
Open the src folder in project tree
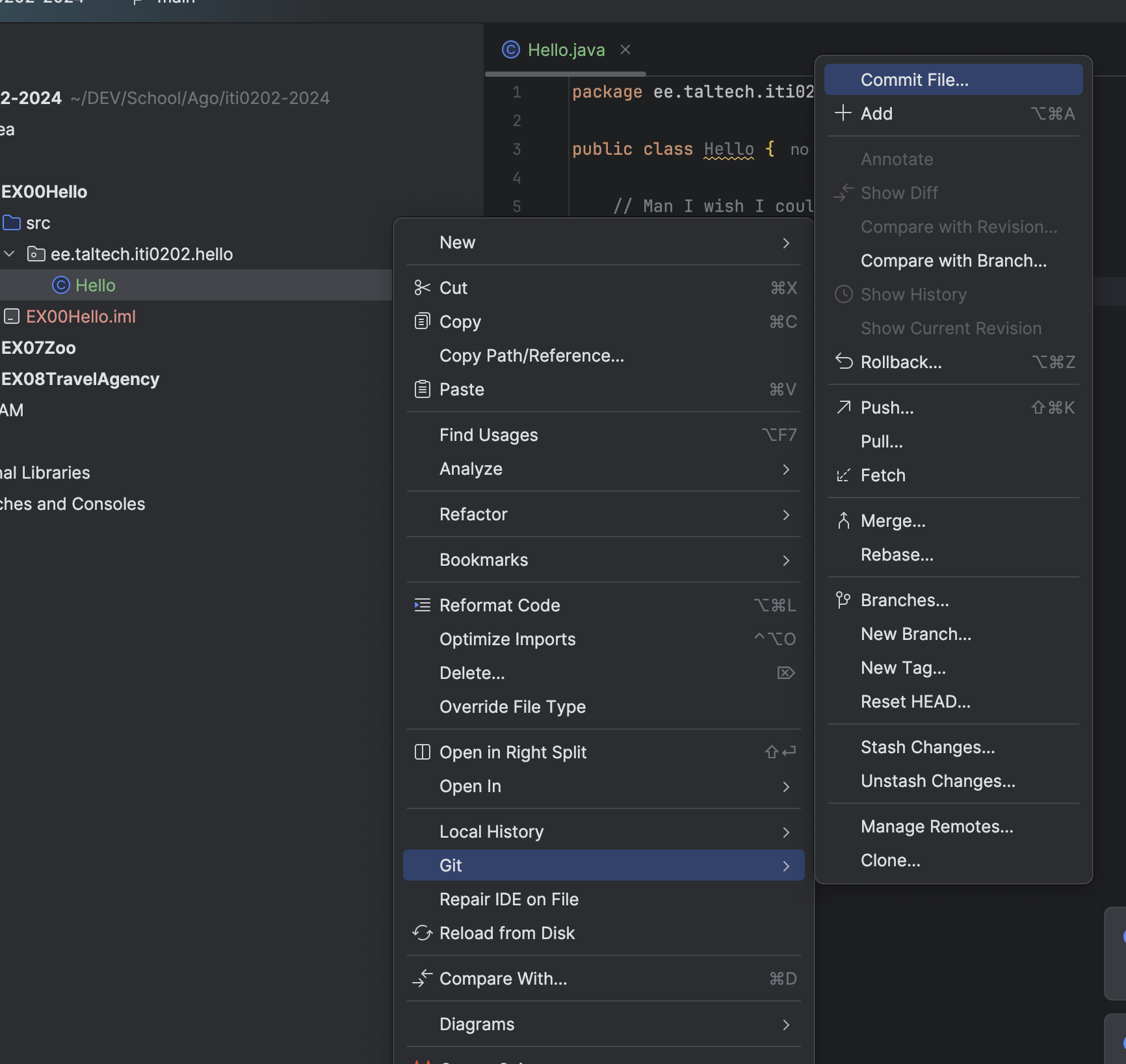tap(38, 222)
